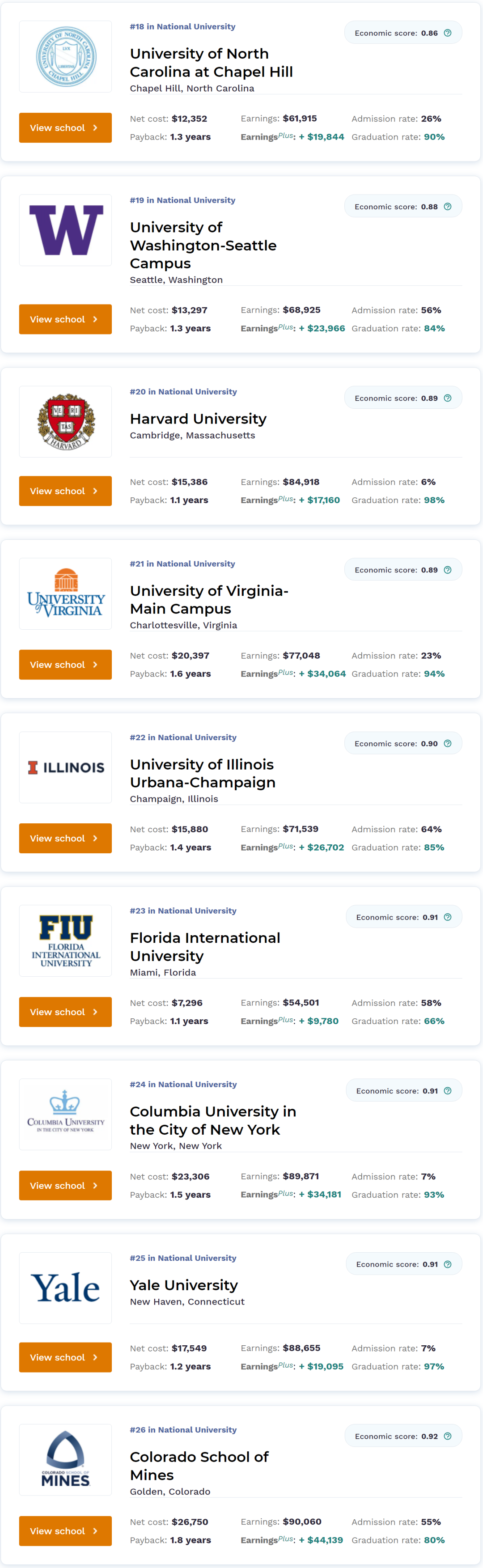Click Yale University logo thumbnail

[x=66, y=1288]
